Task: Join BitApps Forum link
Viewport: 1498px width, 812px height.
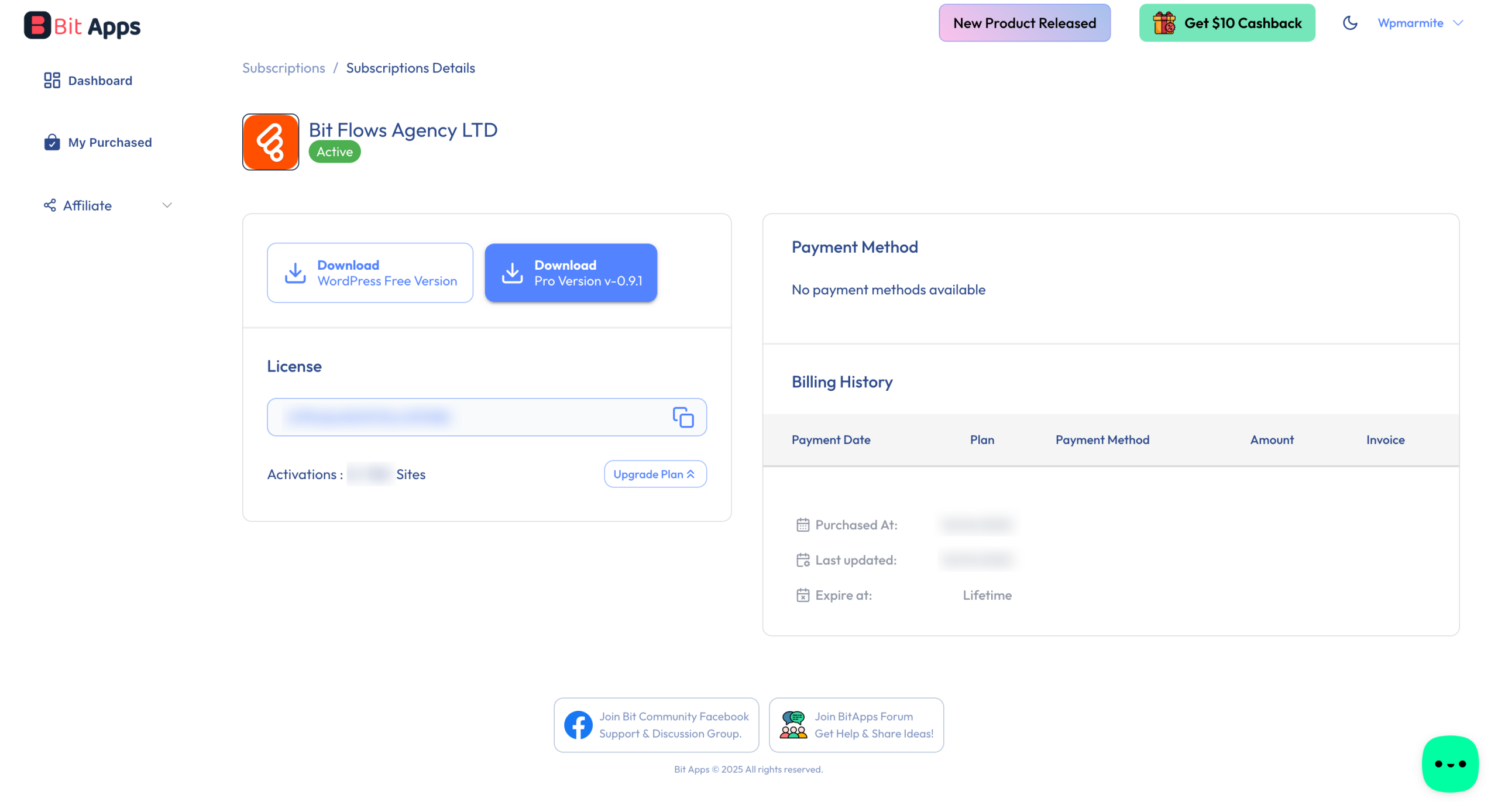Action: [x=856, y=725]
